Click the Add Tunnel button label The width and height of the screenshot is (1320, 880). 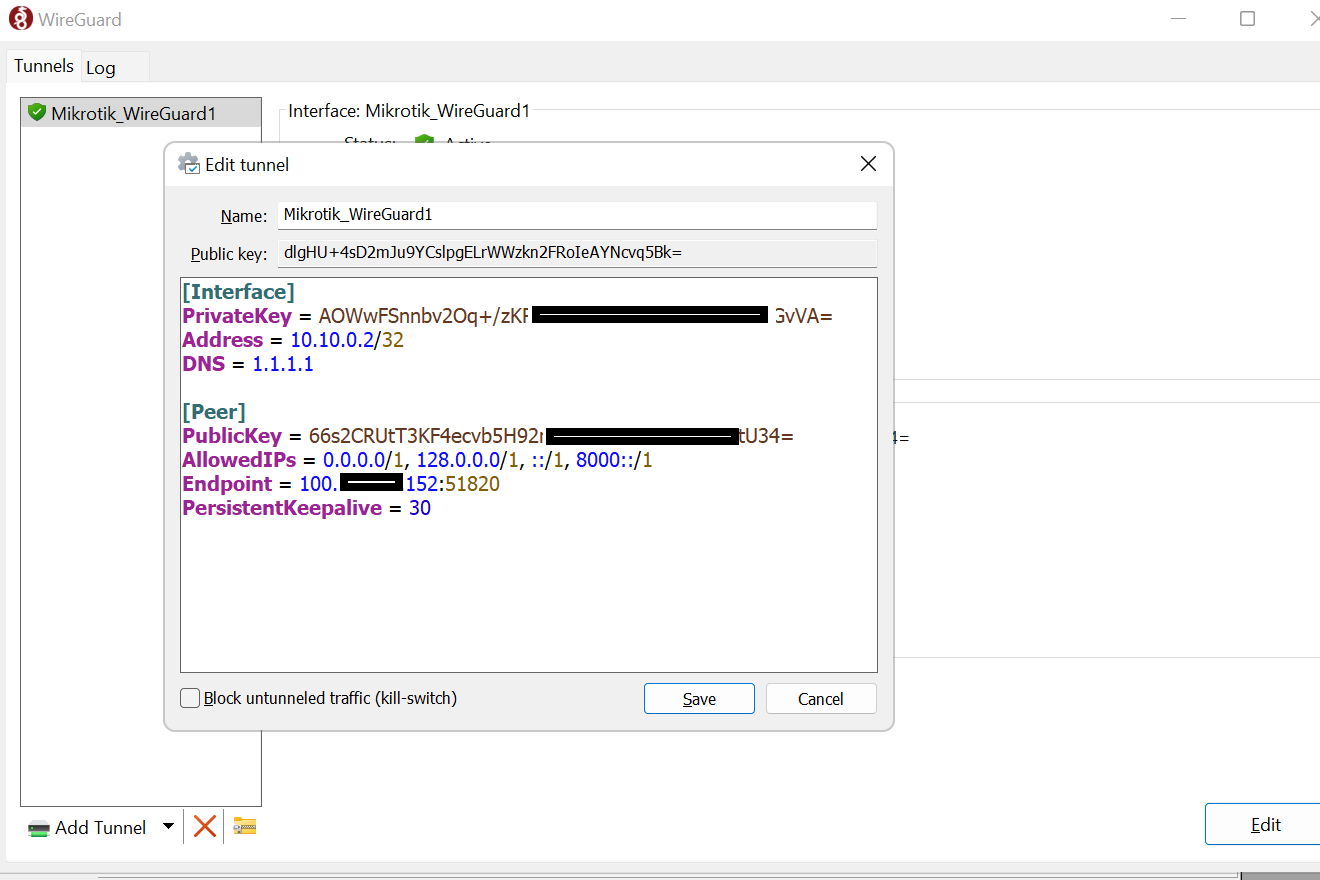click(100, 827)
